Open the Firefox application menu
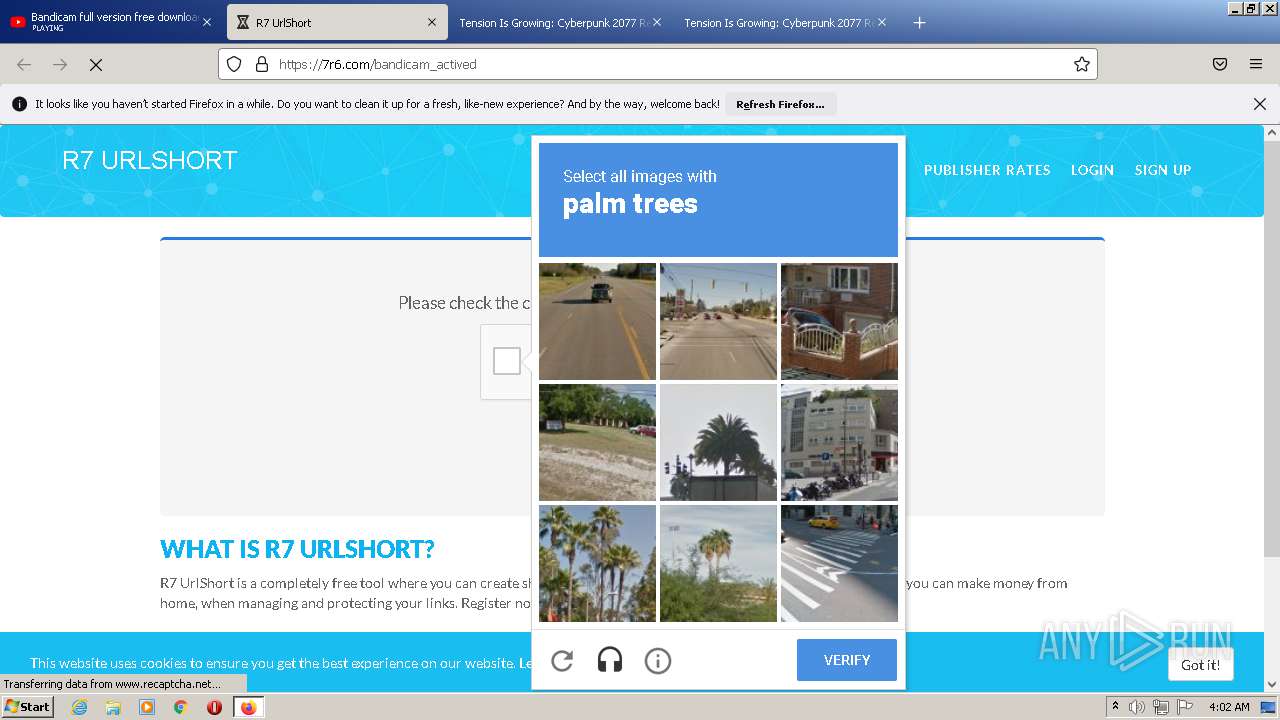The width and height of the screenshot is (1280, 720). coord(1256,64)
